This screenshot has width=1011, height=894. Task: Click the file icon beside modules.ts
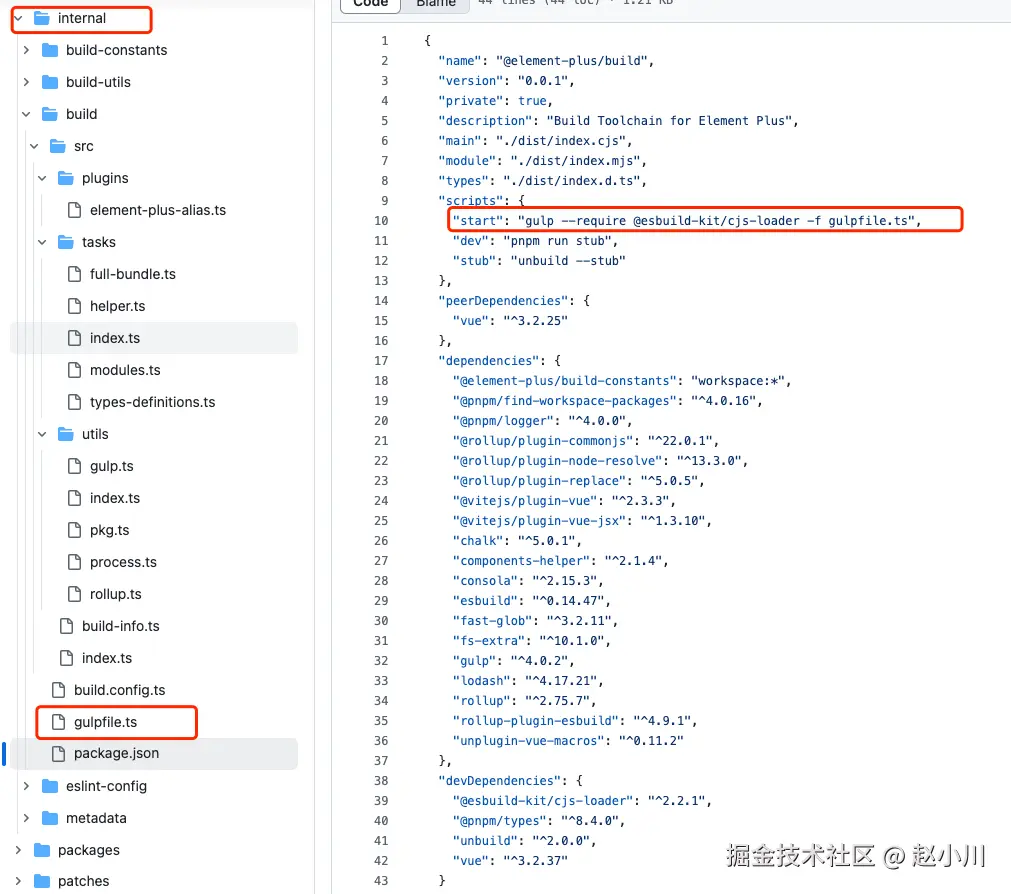tap(75, 370)
